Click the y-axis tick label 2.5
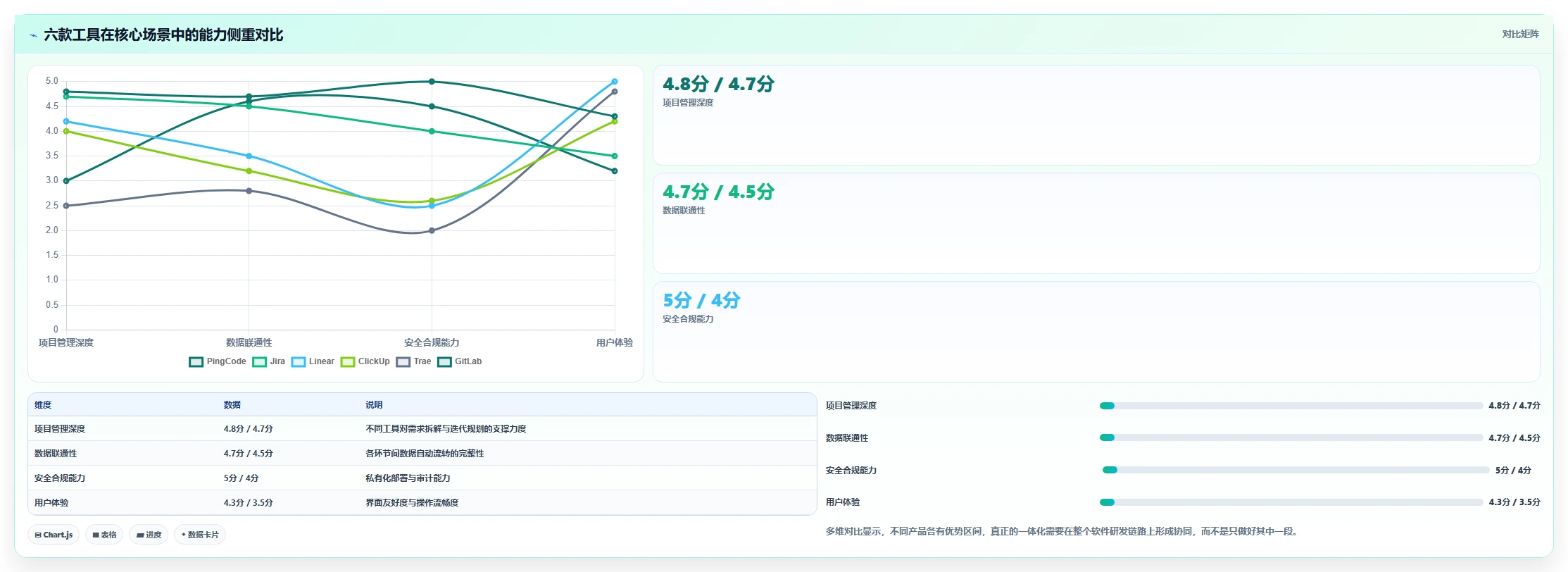 pos(52,206)
